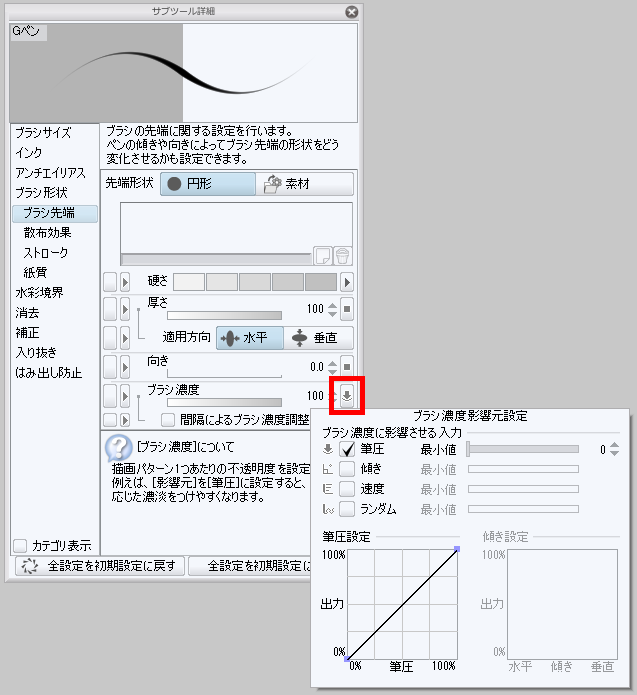Click the ブラシ濃度 density slider
The height and width of the screenshot is (695, 637).
click(224, 402)
